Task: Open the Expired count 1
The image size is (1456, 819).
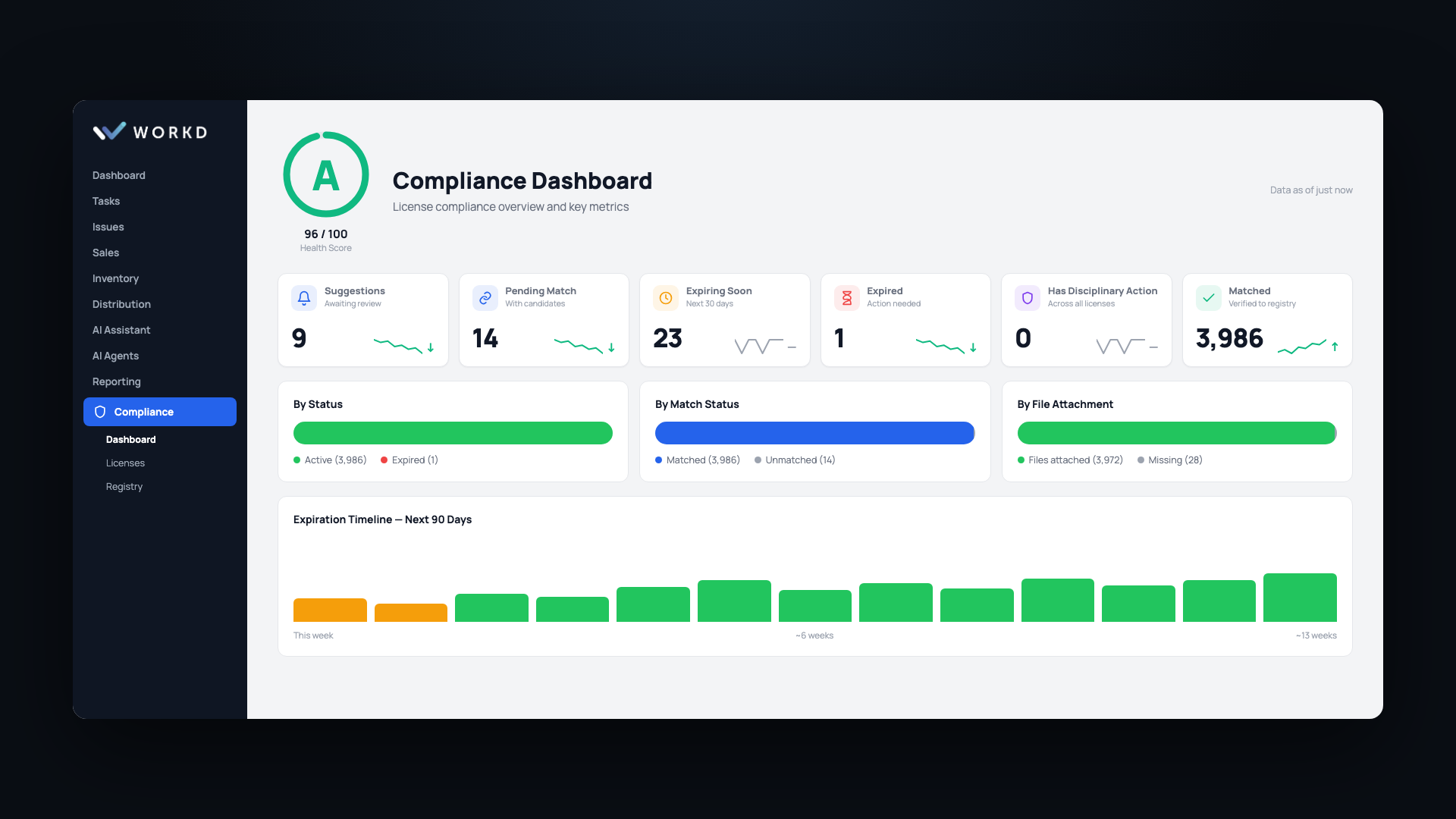Action: tap(839, 338)
